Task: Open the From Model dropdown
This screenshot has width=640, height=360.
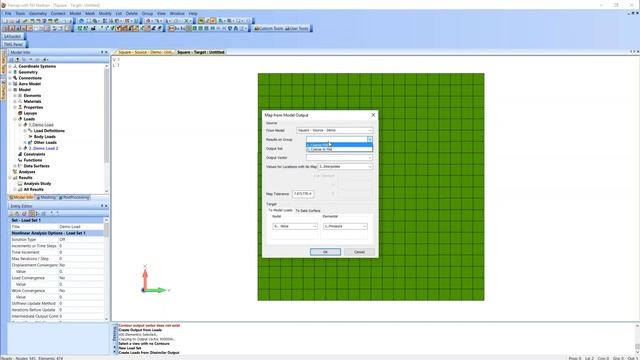Action: 334,130
